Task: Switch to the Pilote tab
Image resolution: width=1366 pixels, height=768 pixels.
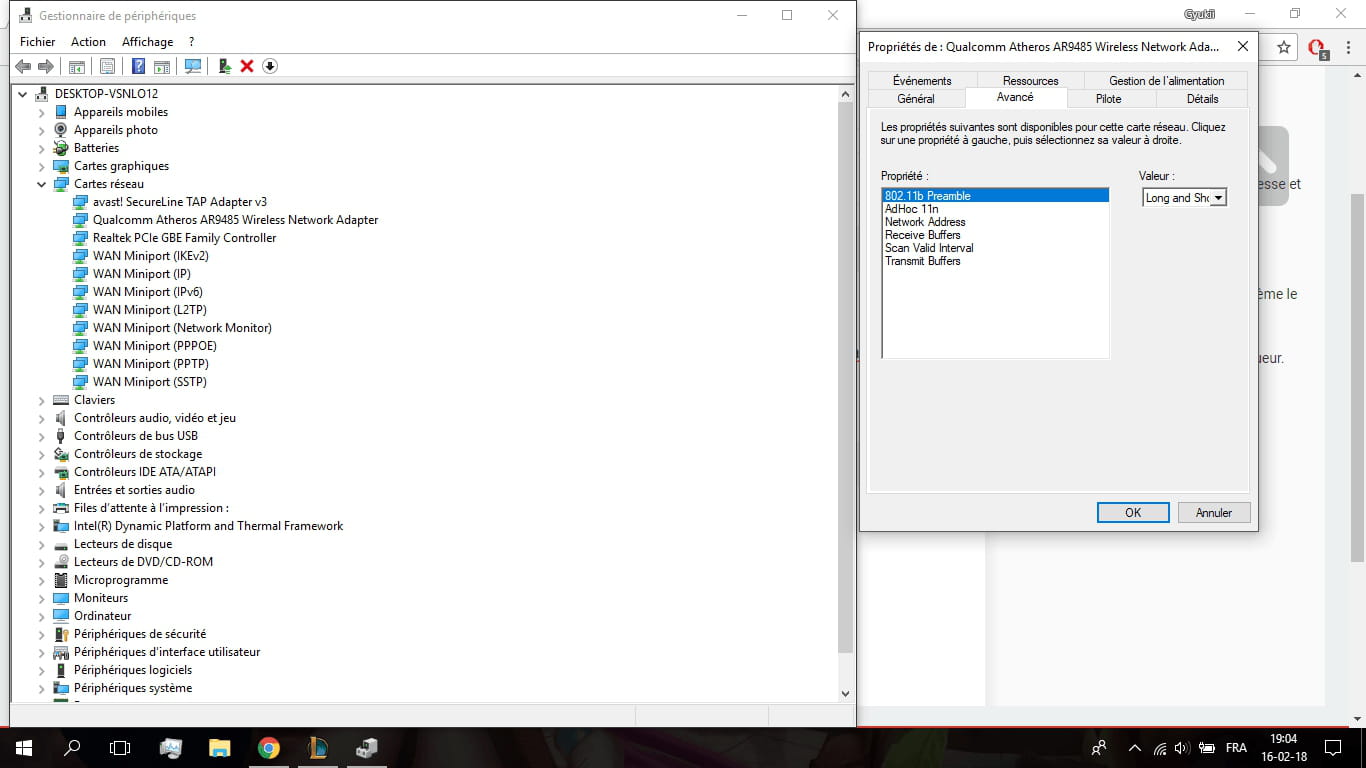Action: pos(1108,99)
